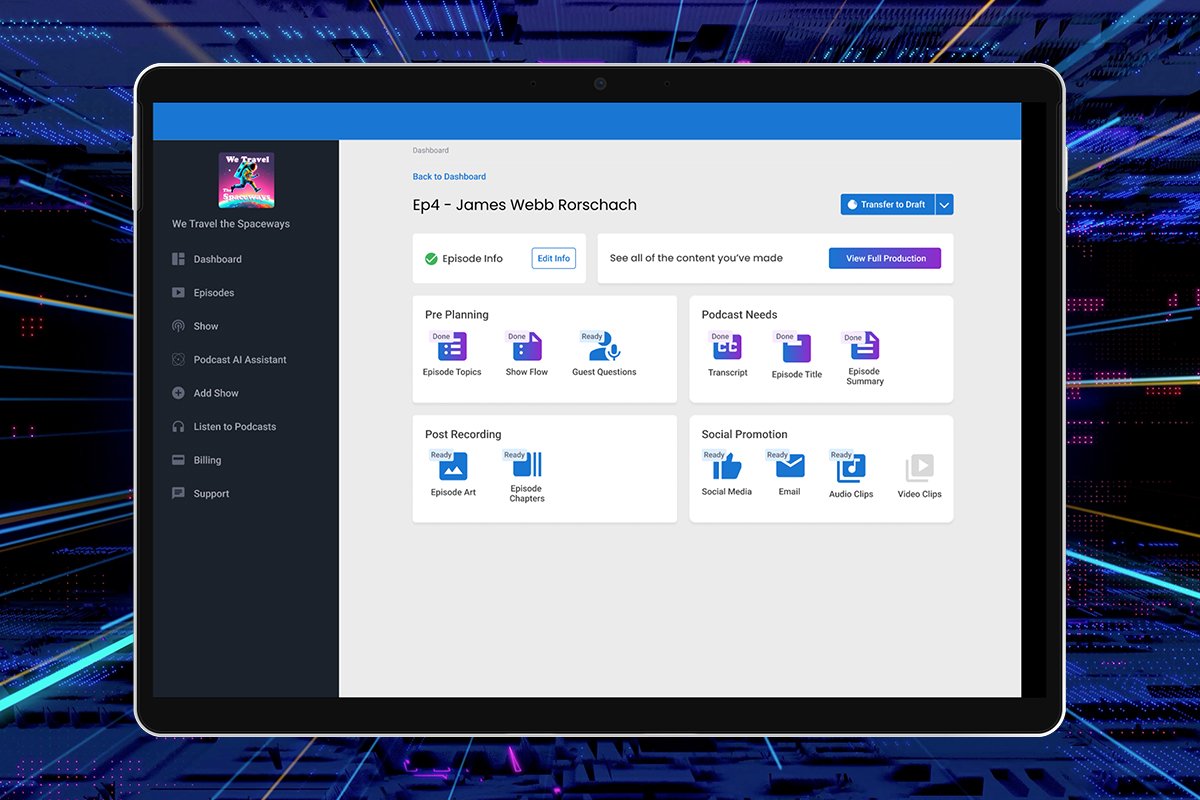Open the Guest Questions microphone icon
1200x800 pixels.
[604, 347]
